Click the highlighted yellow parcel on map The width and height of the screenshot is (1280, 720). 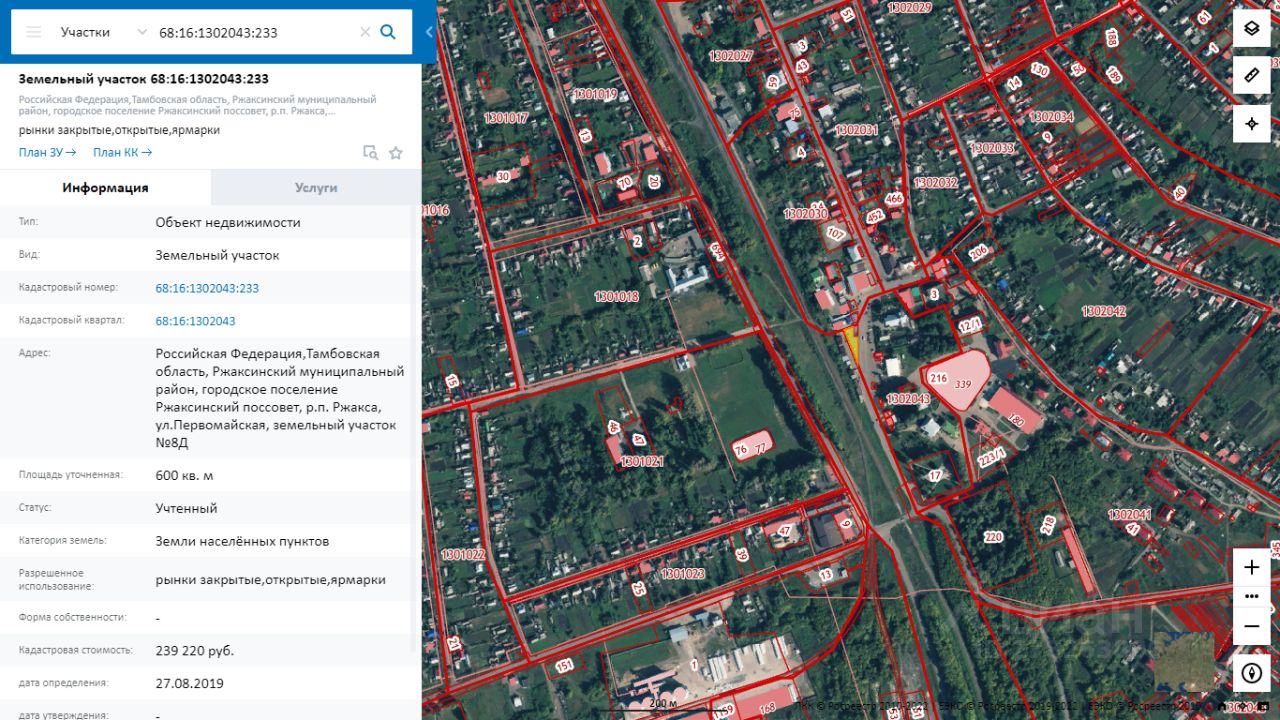click(x=852, y=343)
